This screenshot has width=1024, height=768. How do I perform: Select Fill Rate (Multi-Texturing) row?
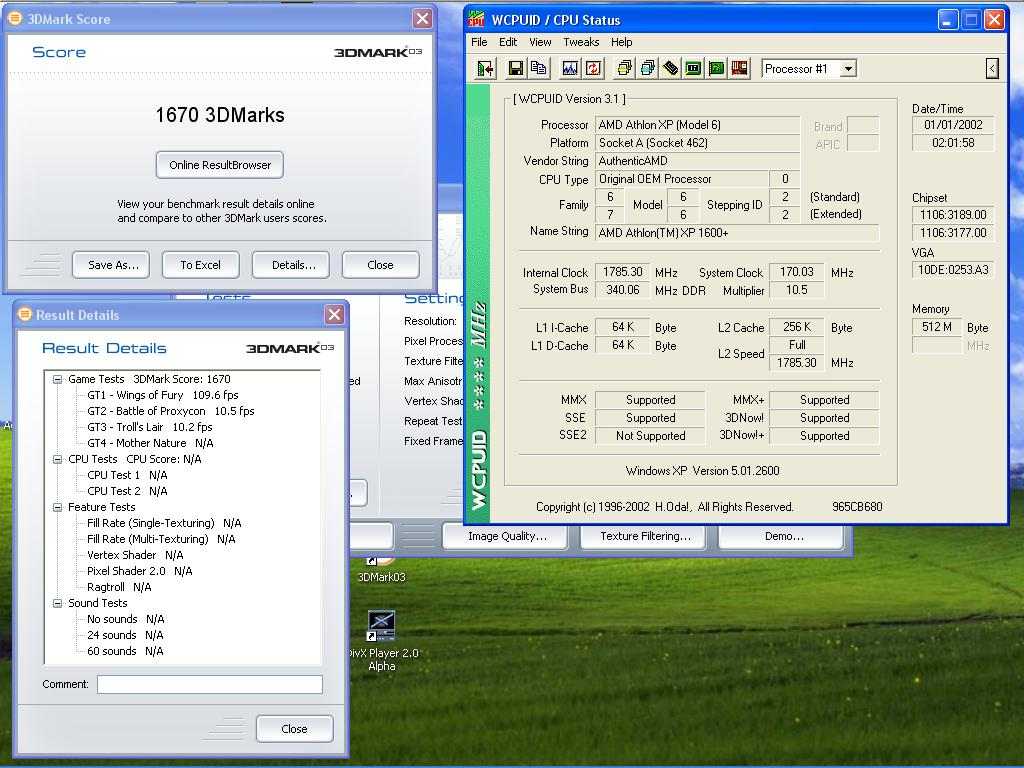click(161, 539)
